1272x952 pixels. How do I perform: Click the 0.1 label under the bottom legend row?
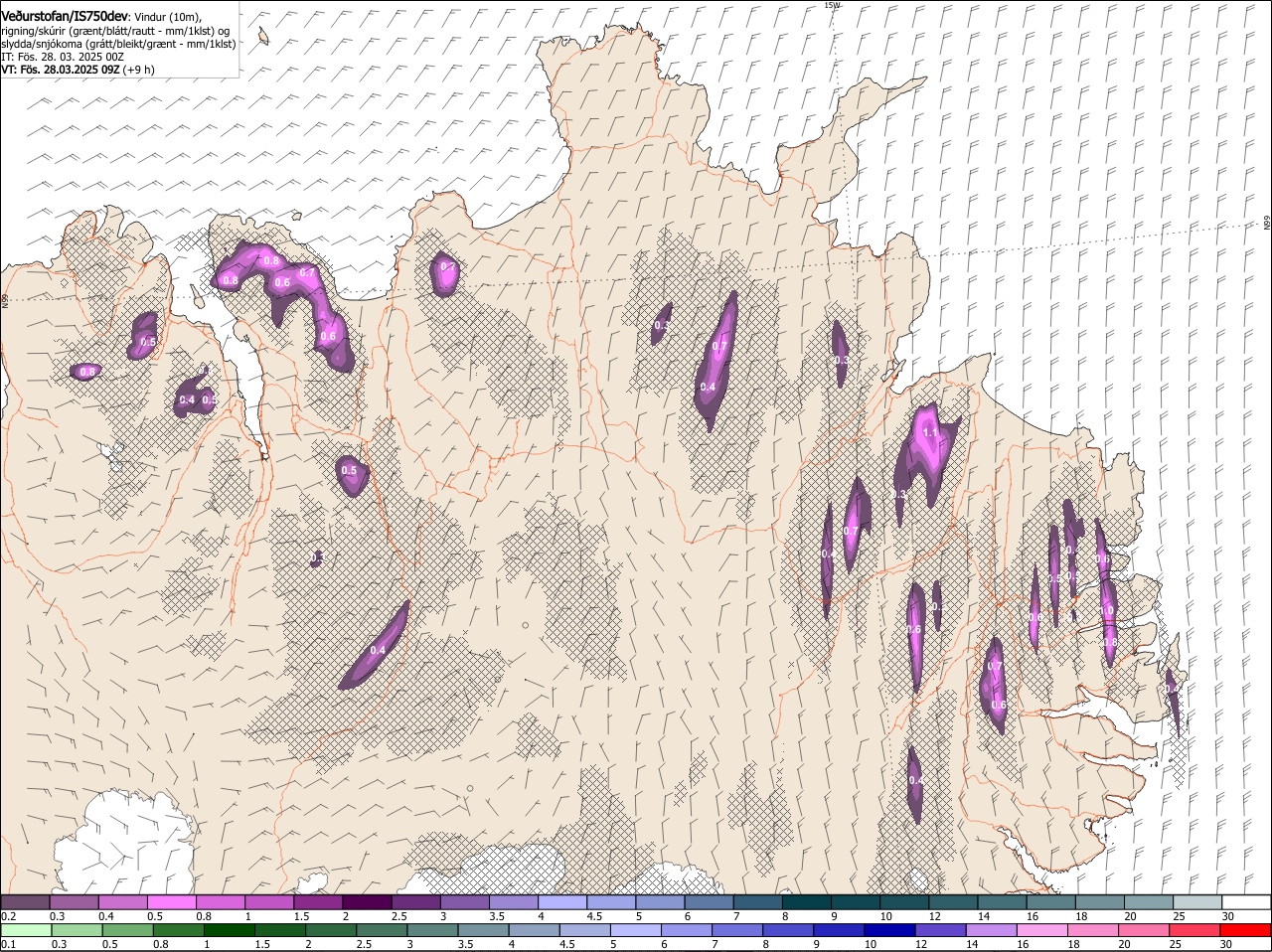[x=9, y=944]
